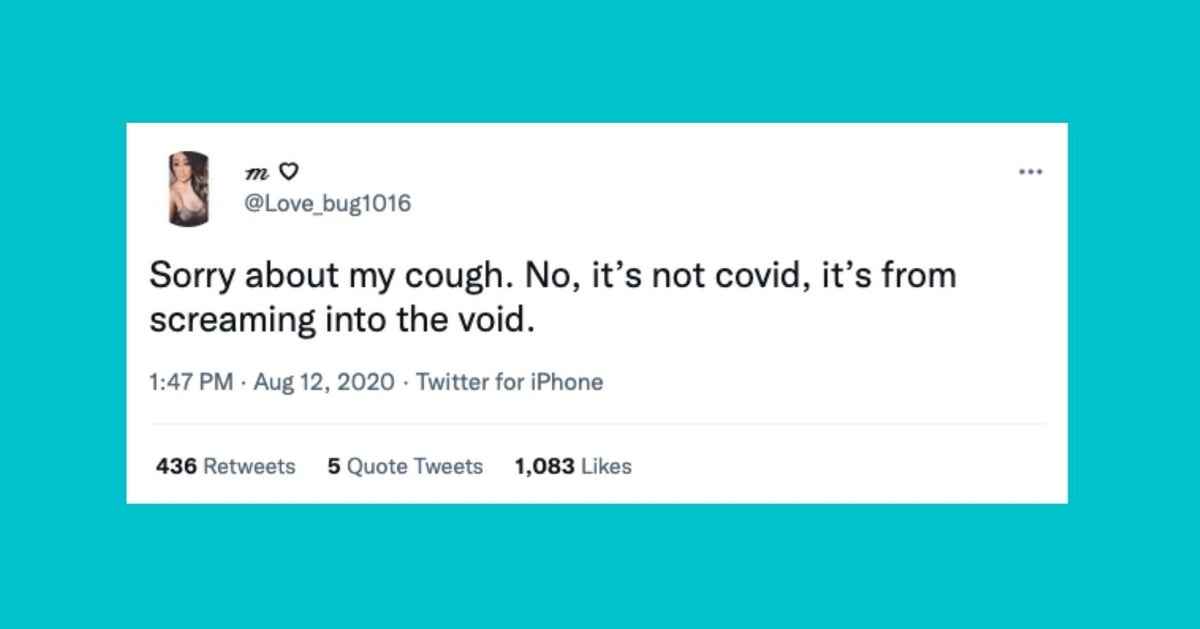The width and height of the screenshot is (1200, 629).
Task: Open the Aug 12, 2020 date link
Action: 320,382
